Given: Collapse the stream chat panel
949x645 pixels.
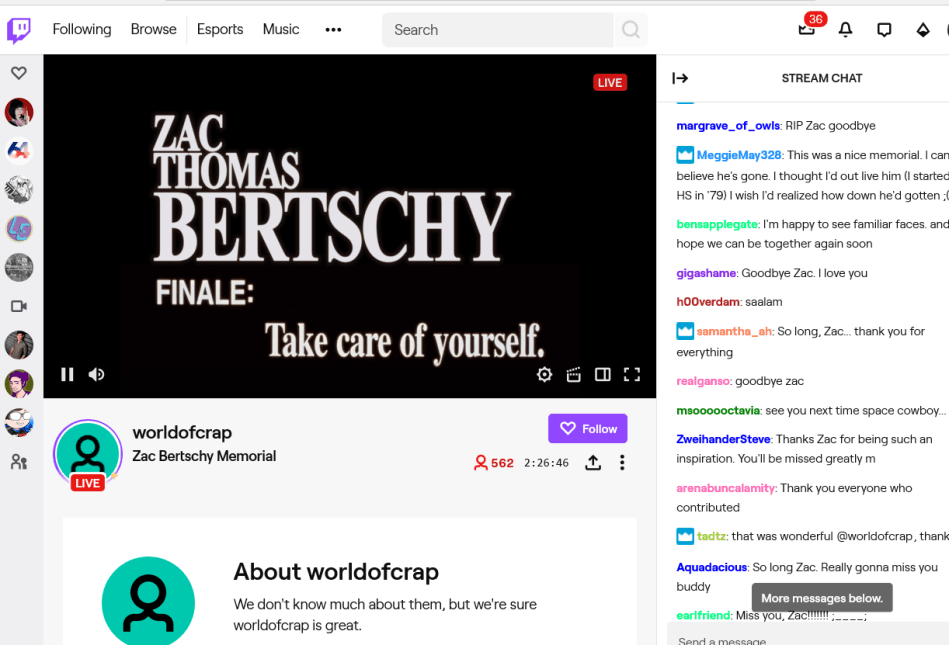Looking at the screenshot, I should pos(680,78).
